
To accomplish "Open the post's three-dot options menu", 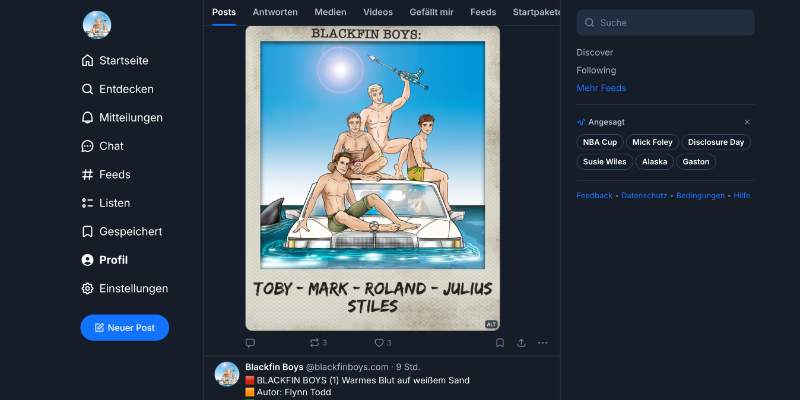I will pyautogui.click(x=543, y=343).
